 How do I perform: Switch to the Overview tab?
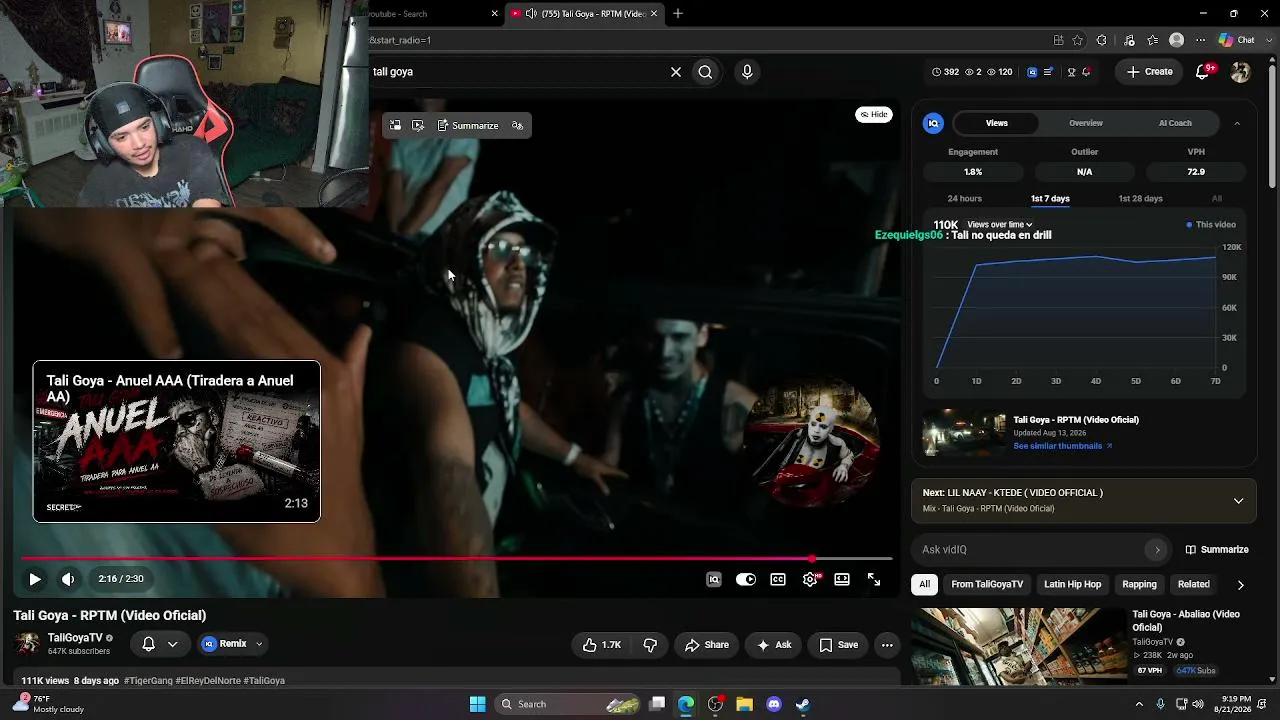tap(1086, 123)
